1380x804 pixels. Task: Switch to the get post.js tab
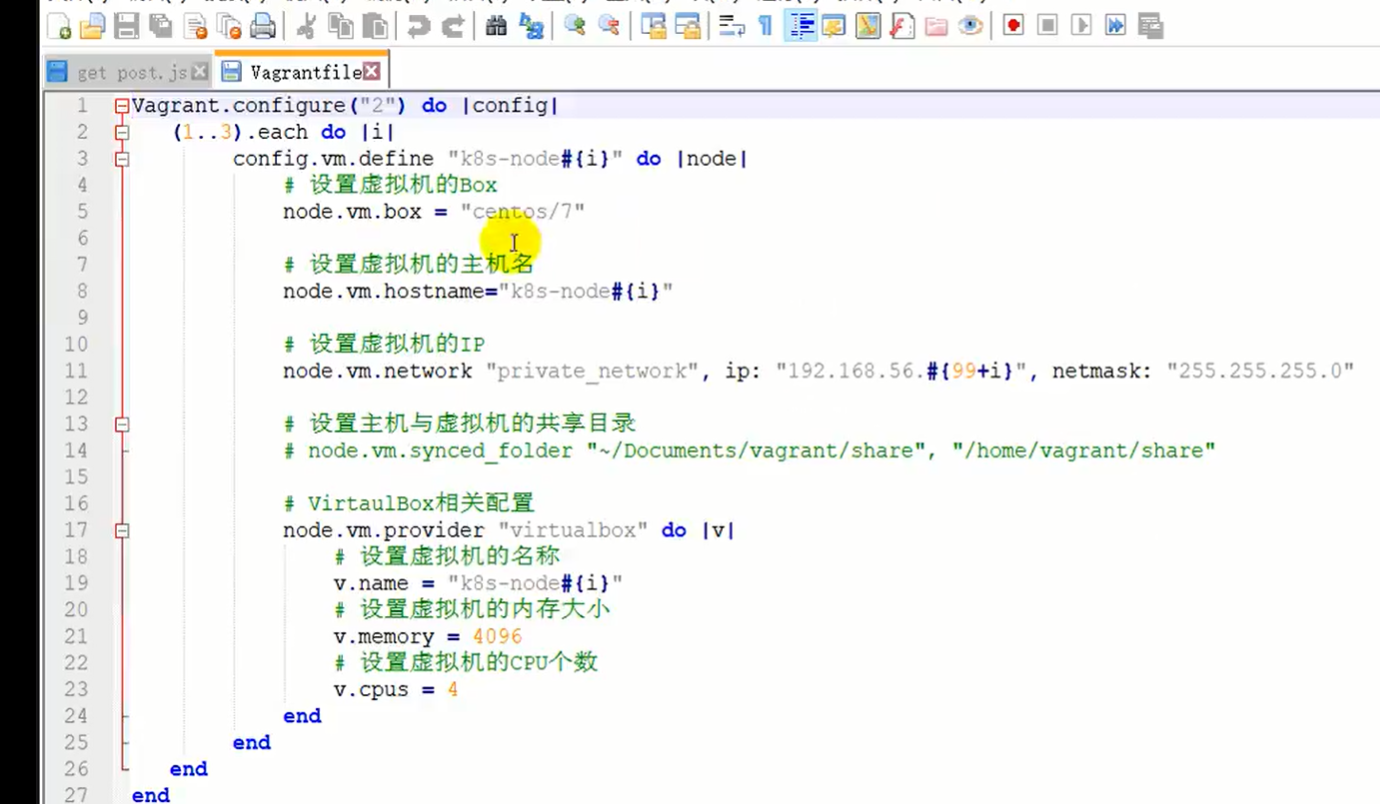coord(128,72)
